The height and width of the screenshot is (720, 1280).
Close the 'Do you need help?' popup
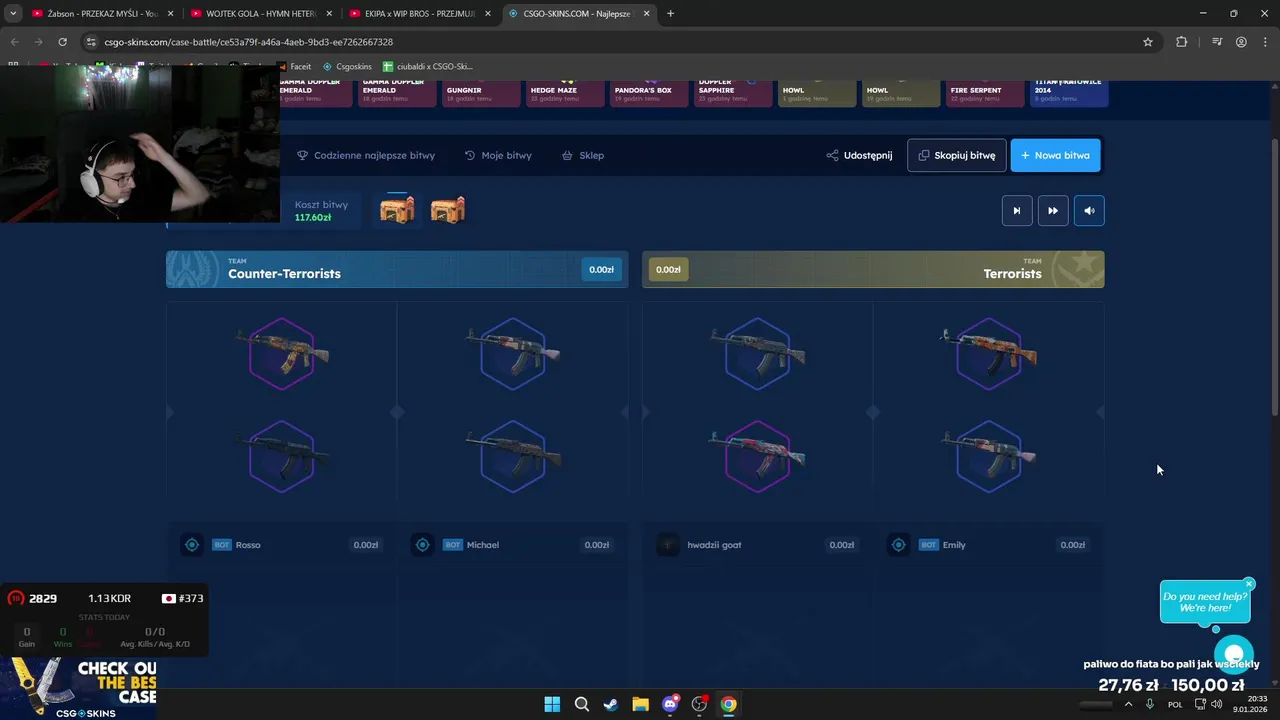pyautogui.click(x=1249, y=584)
